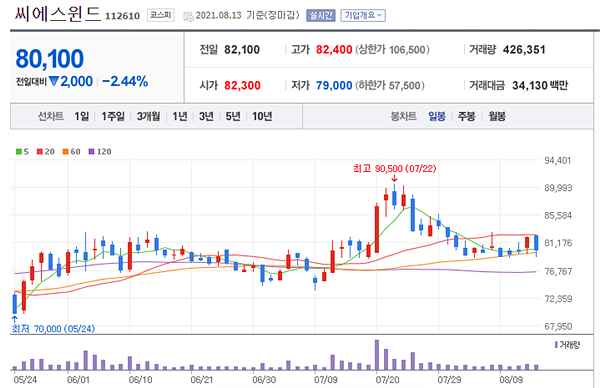Click the 상한가 106,500 text
Image resolution: width=600 pixels, height=388 pixels.
coord(393,49)
